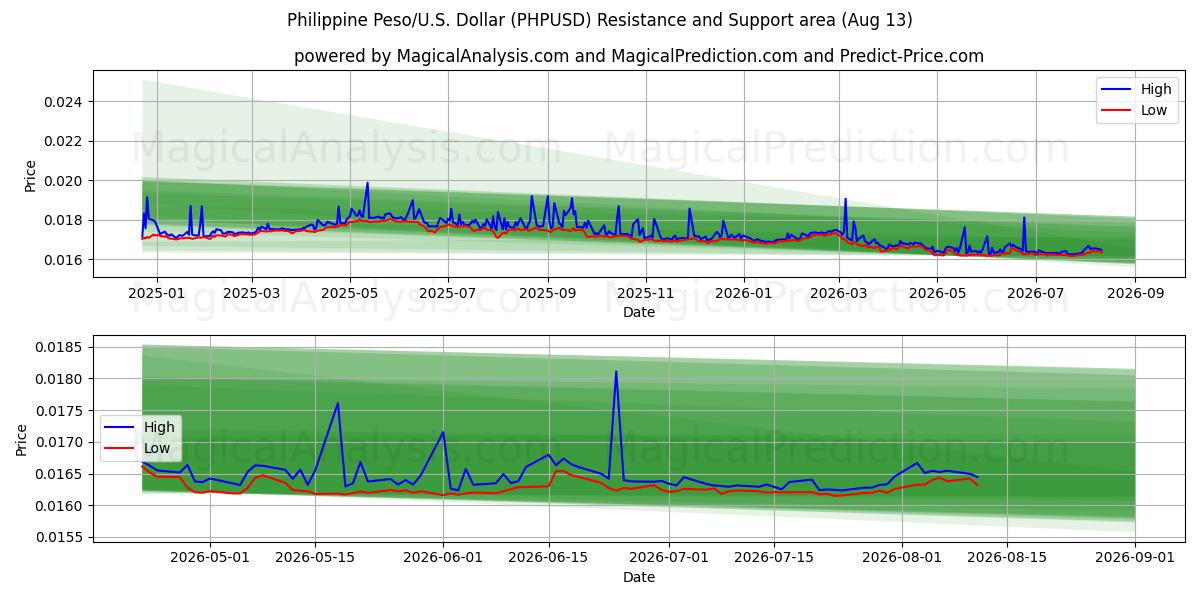Click the 'Date' x-axis label under the lower chart
The image size is (1200, 600).
click(639, 577)
